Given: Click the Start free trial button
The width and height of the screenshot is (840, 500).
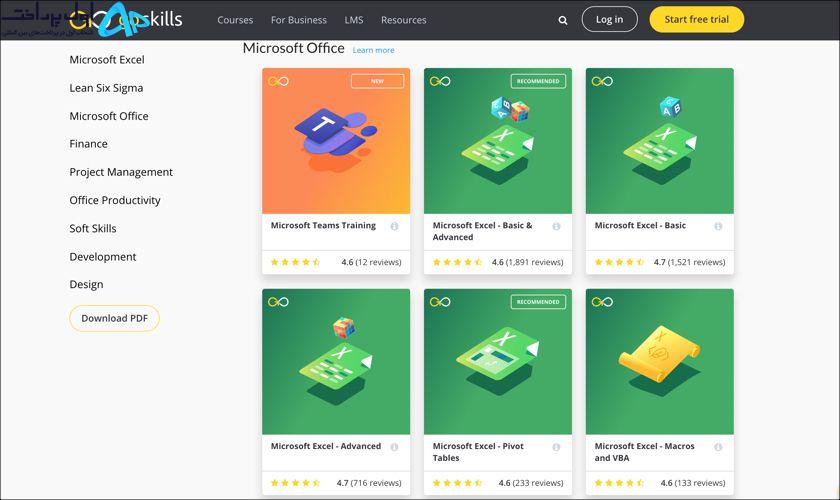Looking at the screenshot, I should point(696,19).
